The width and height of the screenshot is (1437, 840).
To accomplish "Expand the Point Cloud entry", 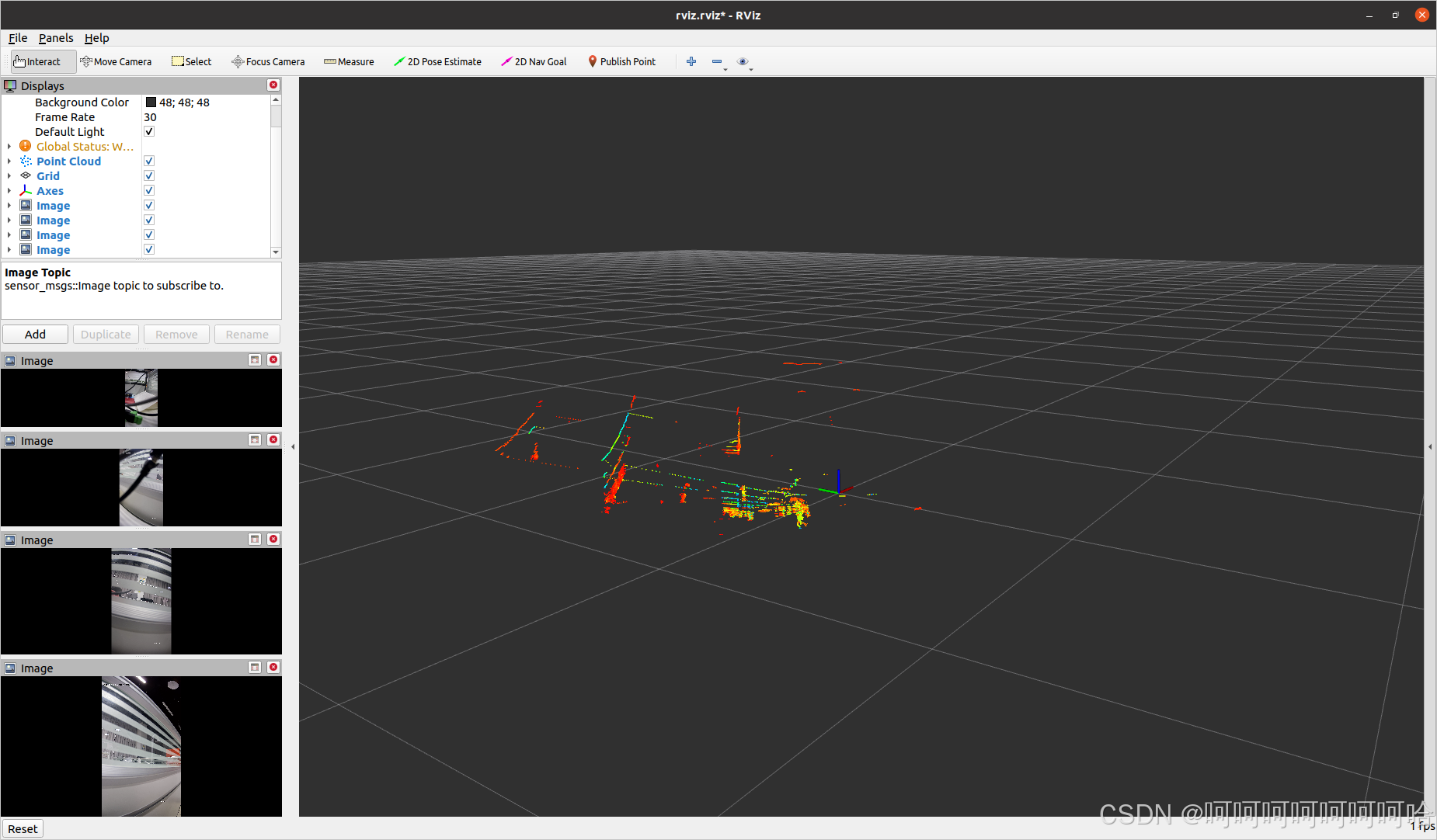I will tap(9, 161).
